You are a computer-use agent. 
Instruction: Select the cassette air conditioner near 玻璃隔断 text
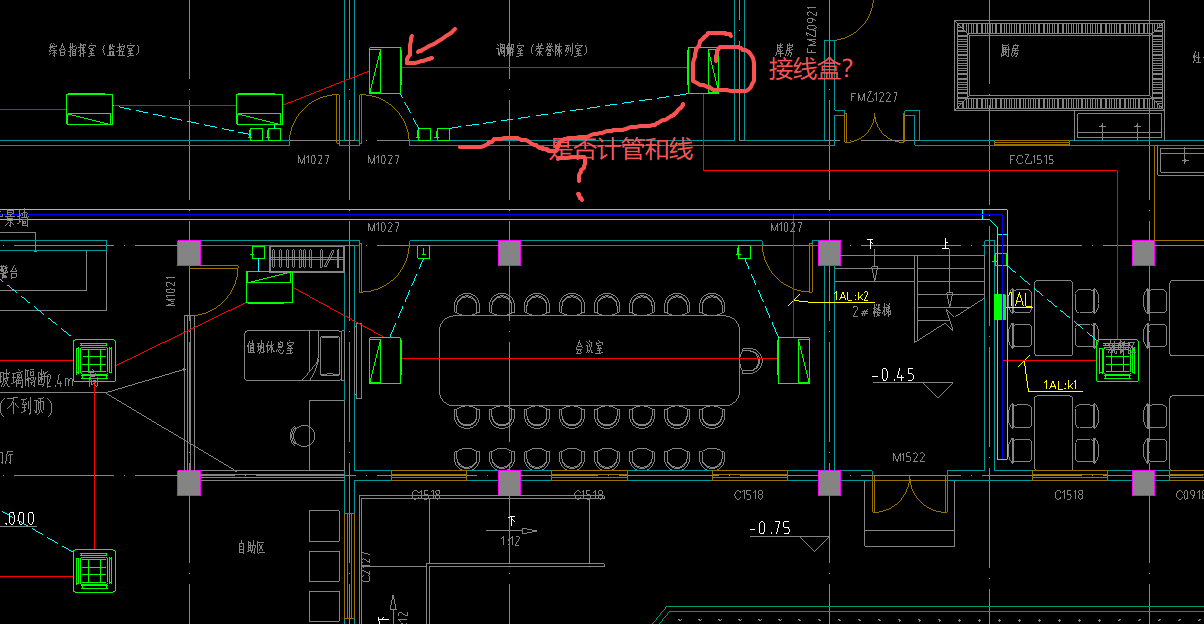point(94,360)
